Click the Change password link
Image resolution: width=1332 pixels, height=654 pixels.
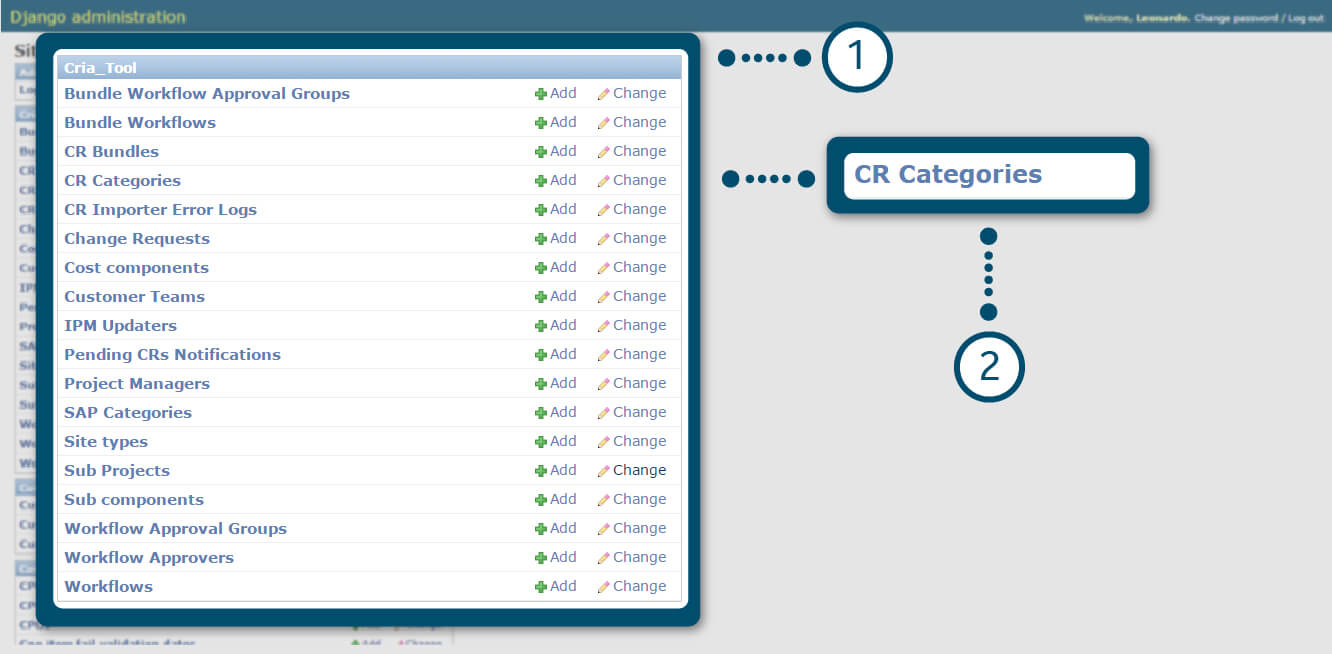pyautogui.click(x=1236, y=18)
